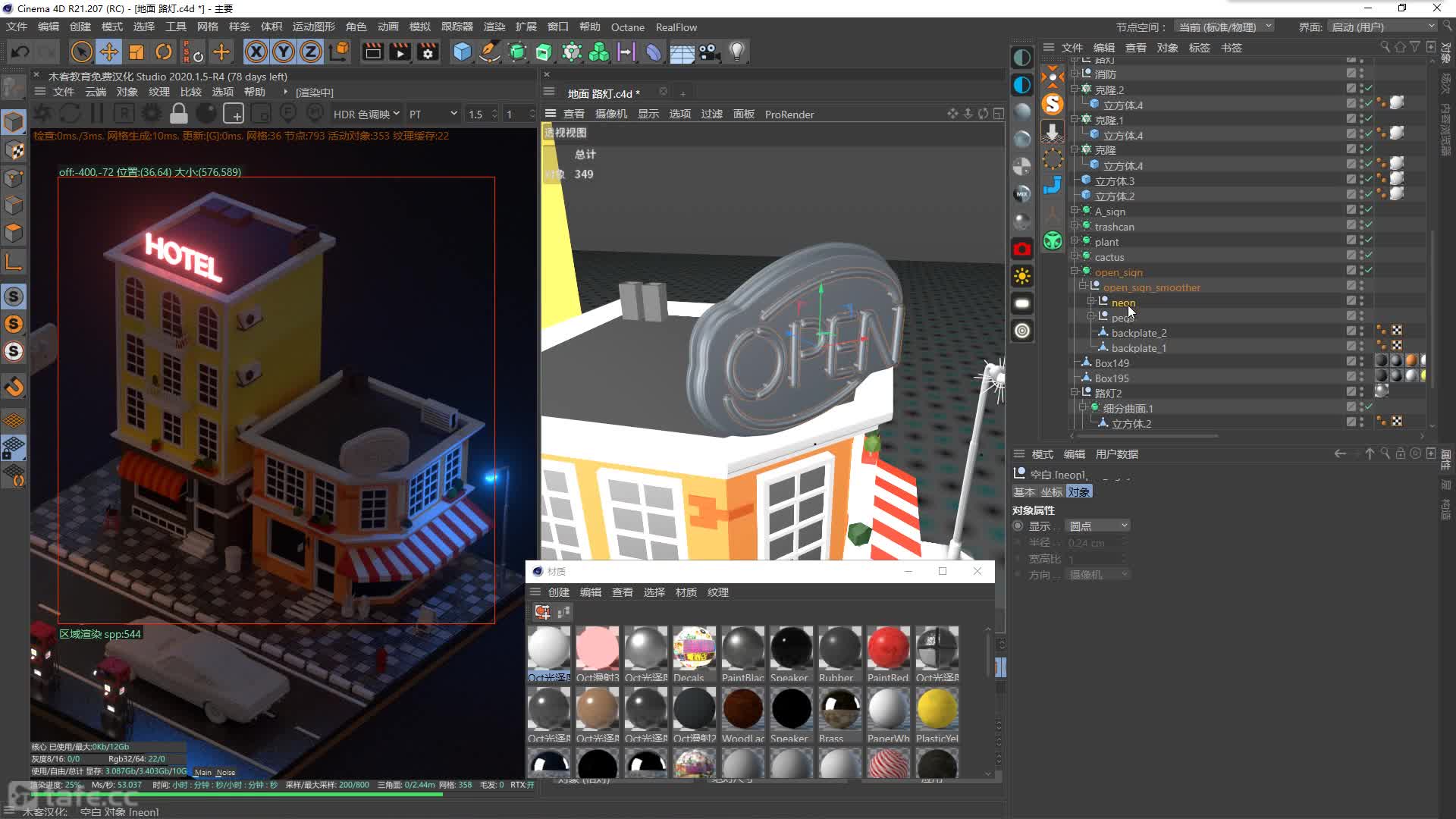Open the Octane menu
This screenshot has width=1456, height=819.
(628, 27)
